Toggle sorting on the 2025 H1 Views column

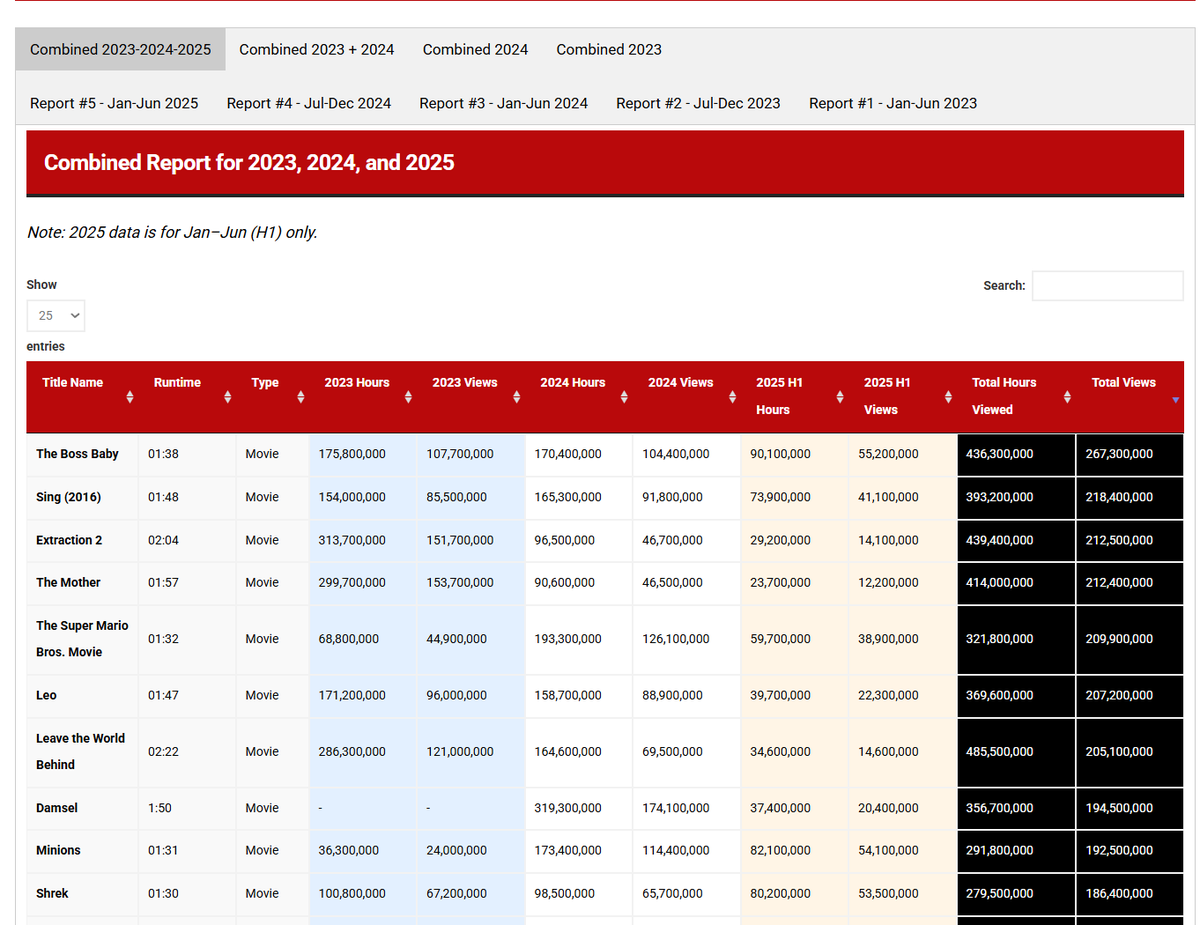coord(947,397)
